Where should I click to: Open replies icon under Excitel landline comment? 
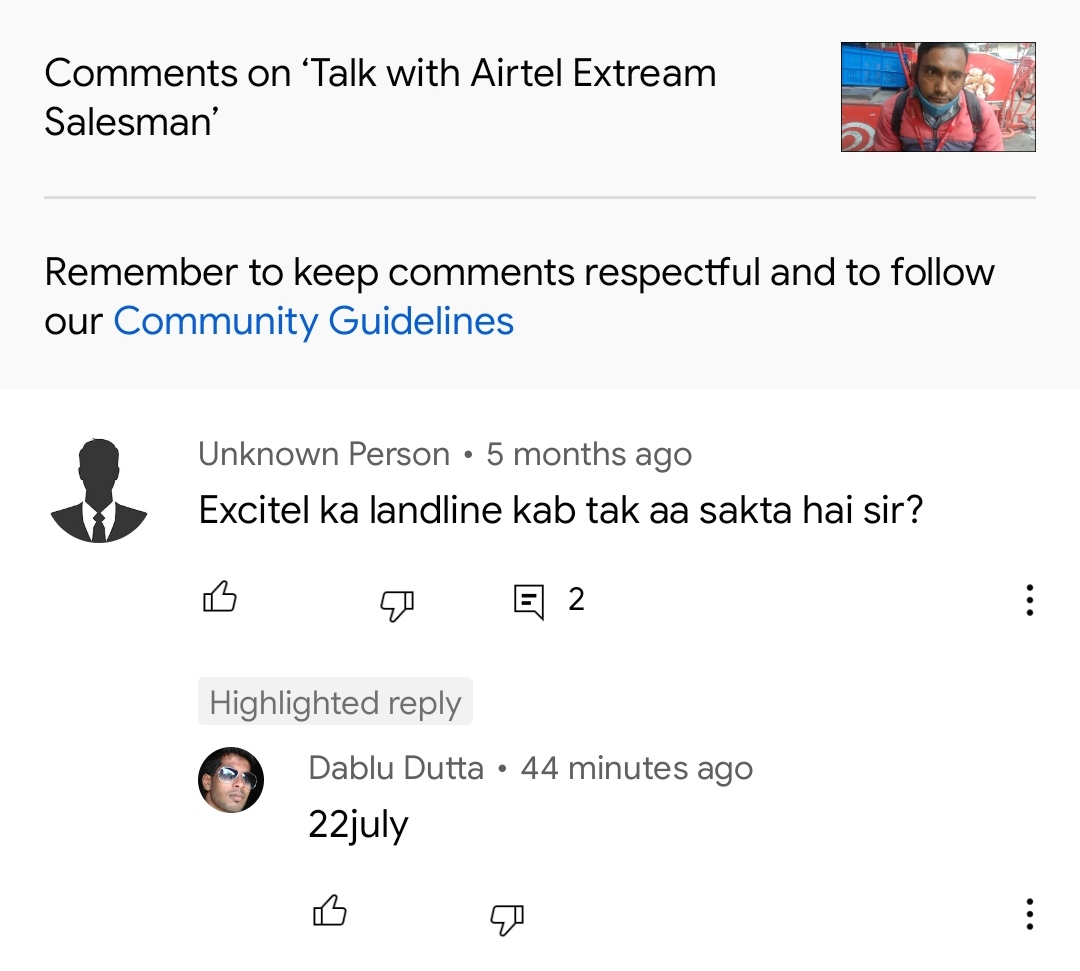tap(529, 601)
